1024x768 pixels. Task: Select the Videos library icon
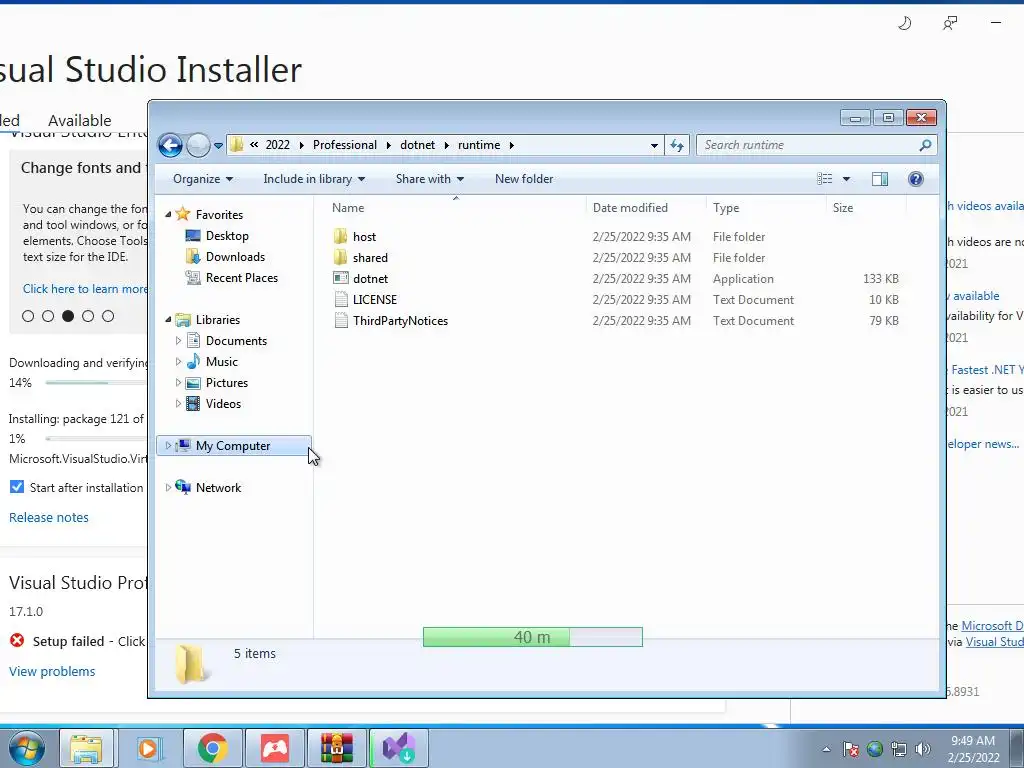193,404
